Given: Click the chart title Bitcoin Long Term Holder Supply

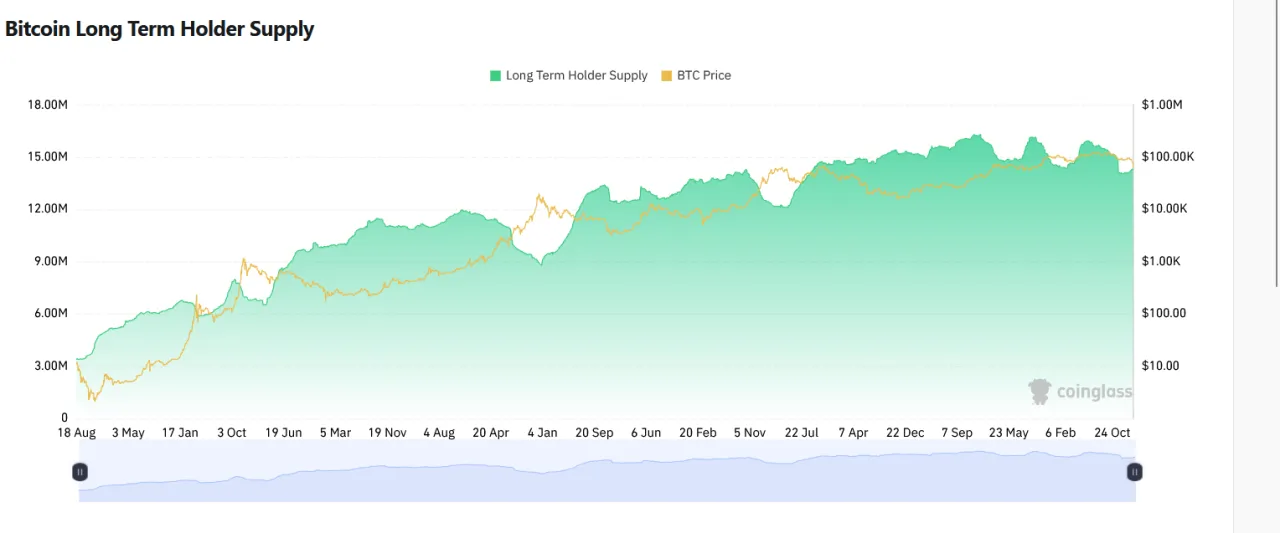Looking at the screenshot, I should pyautogui.click(x=160, y=29).
